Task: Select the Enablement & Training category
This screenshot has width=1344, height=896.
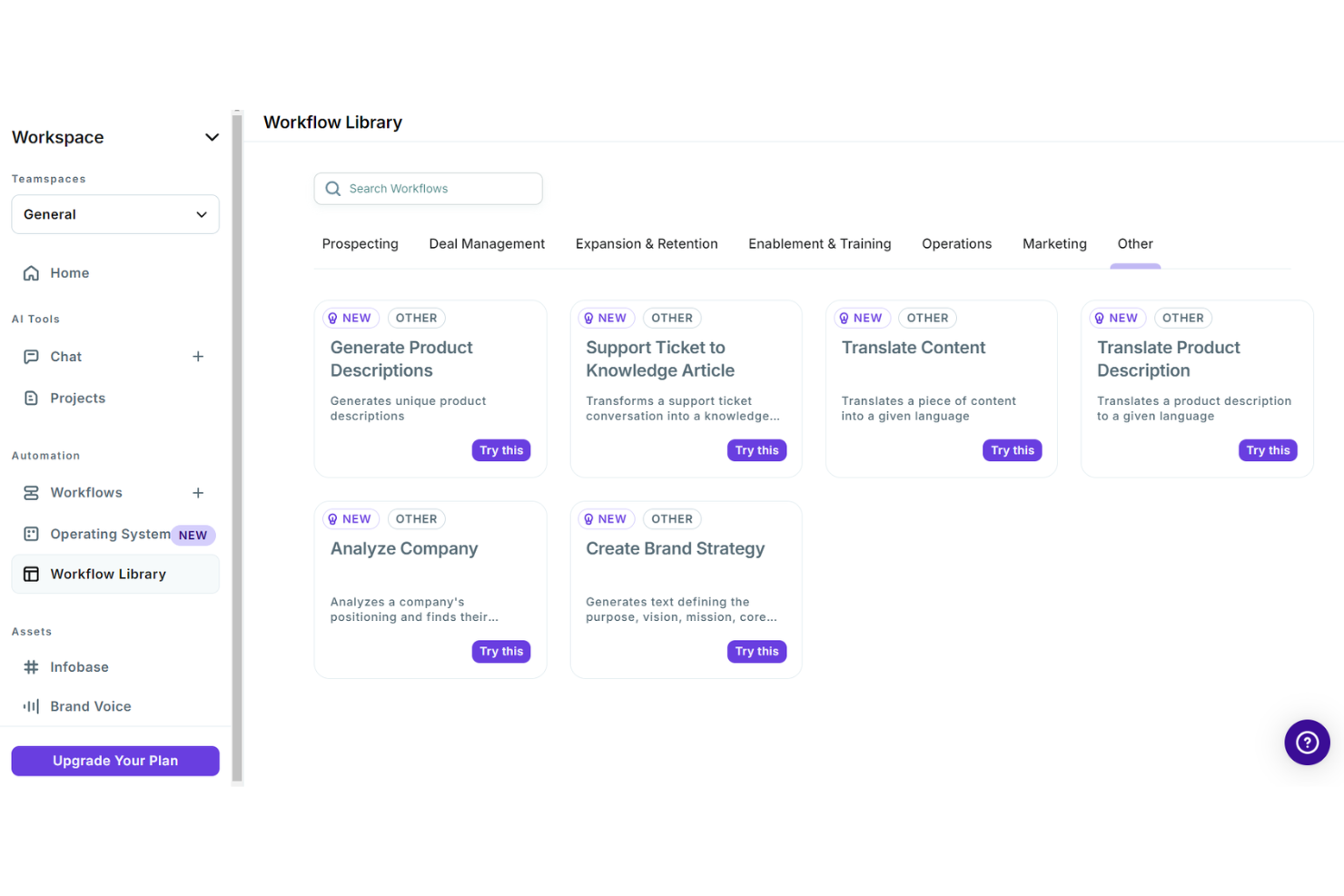Action: [x=819, y=243]
